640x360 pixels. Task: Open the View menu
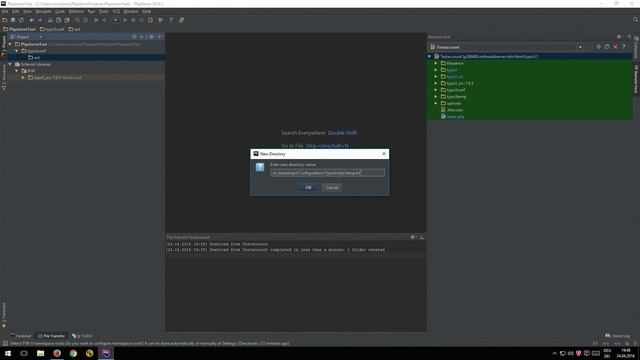(27, 11)
